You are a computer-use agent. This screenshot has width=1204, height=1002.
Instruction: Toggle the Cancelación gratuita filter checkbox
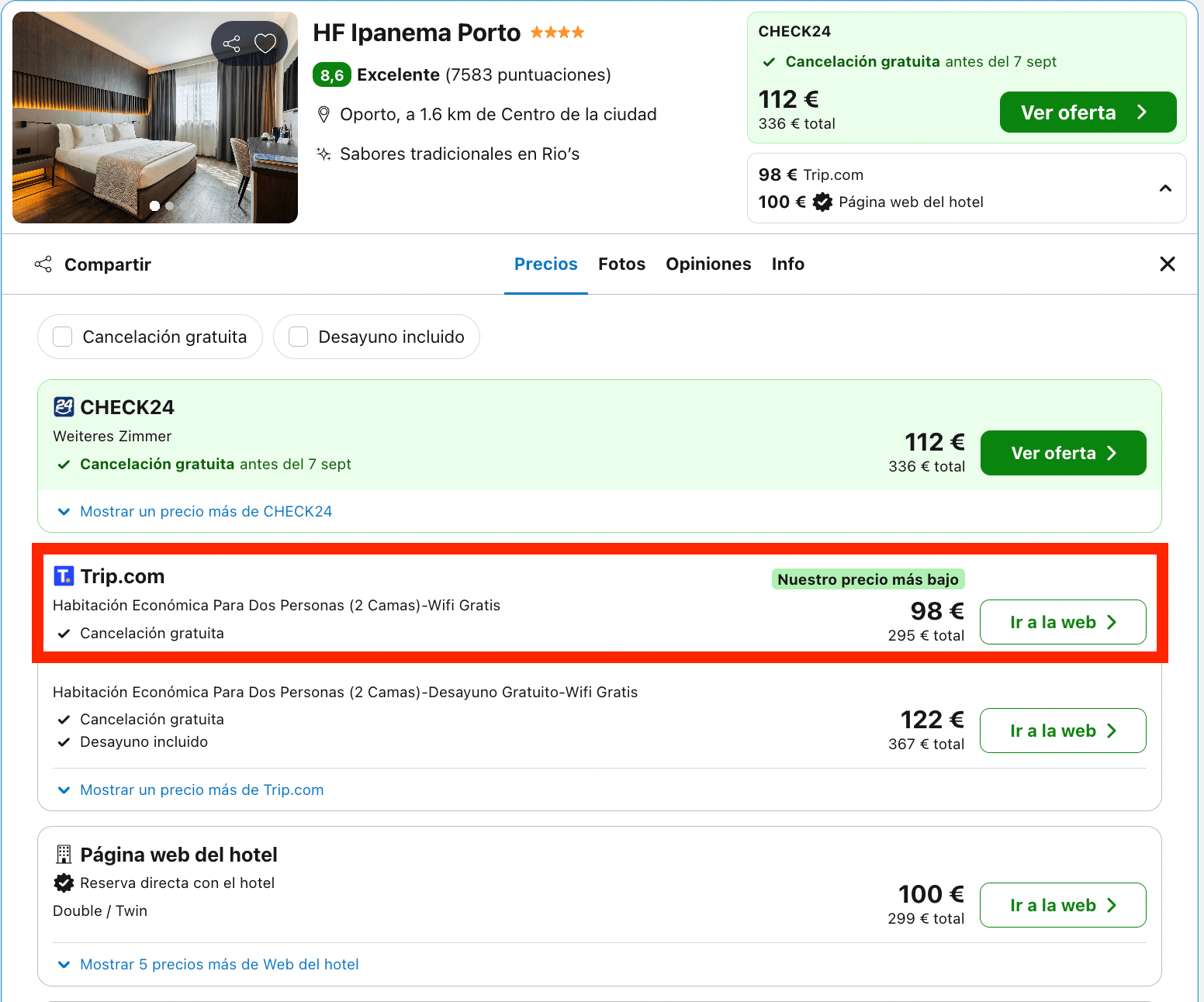coord(63,337)
